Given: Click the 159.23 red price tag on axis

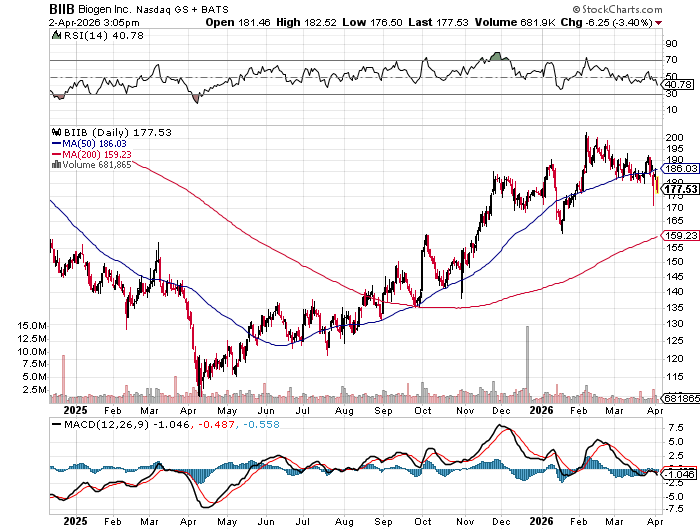Looking at the screenshot, I should coord(679,236).
